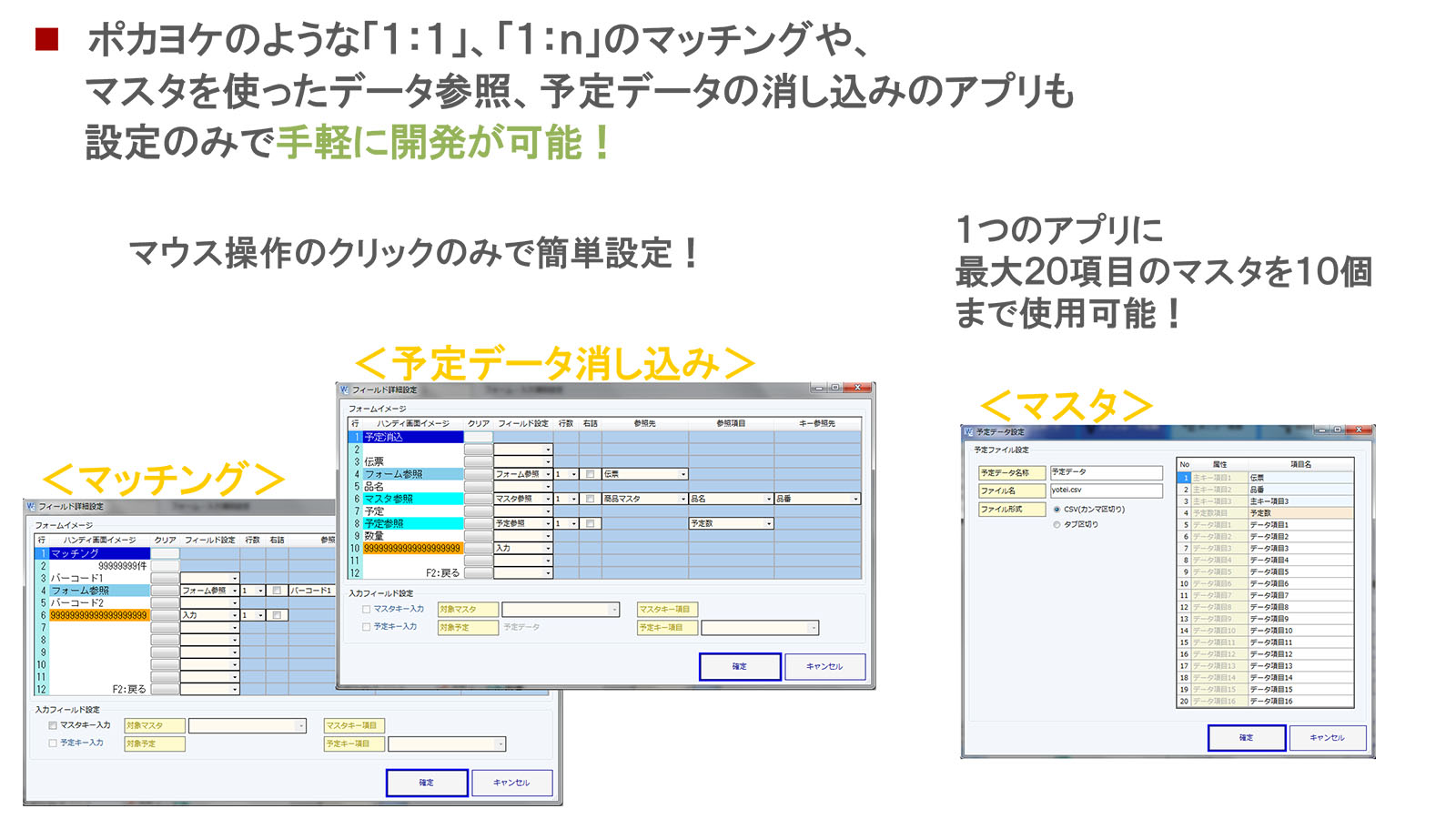Click the 予定データ名称 input field
1456x819 pixels.
(x=1107, y=473)
